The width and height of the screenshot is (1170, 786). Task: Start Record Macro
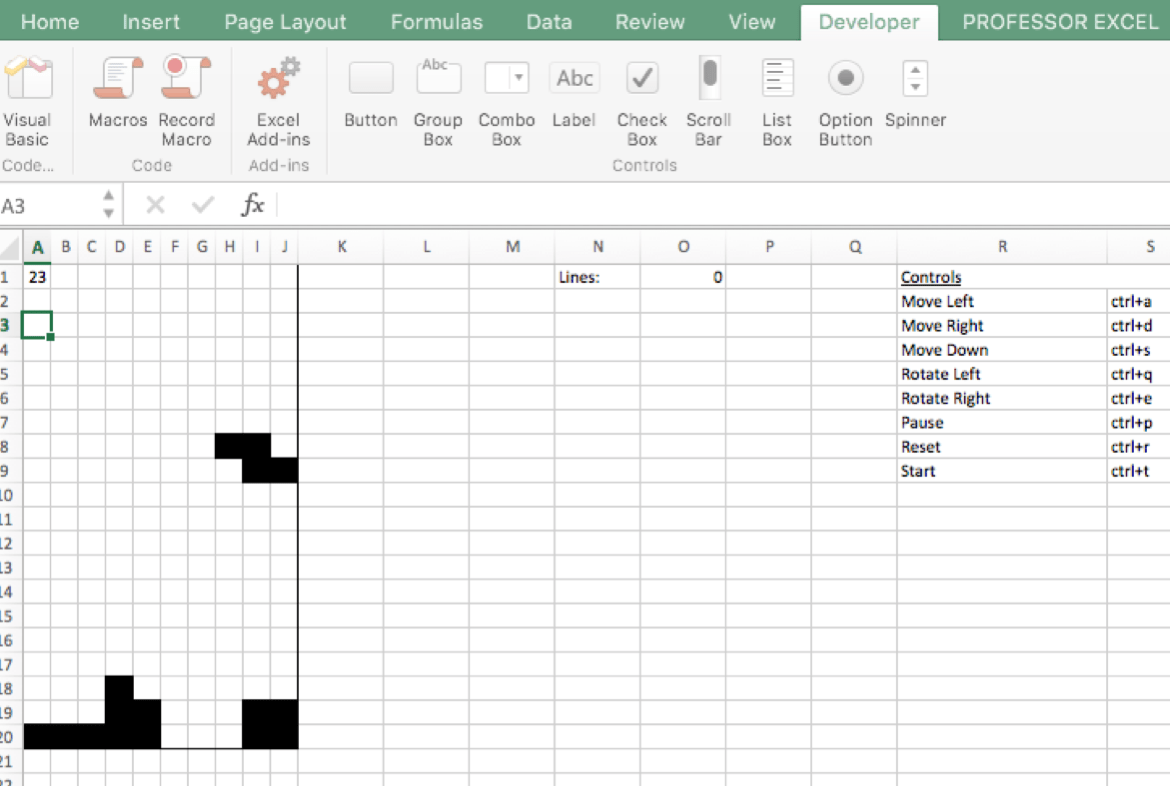[x=186, y=100]
